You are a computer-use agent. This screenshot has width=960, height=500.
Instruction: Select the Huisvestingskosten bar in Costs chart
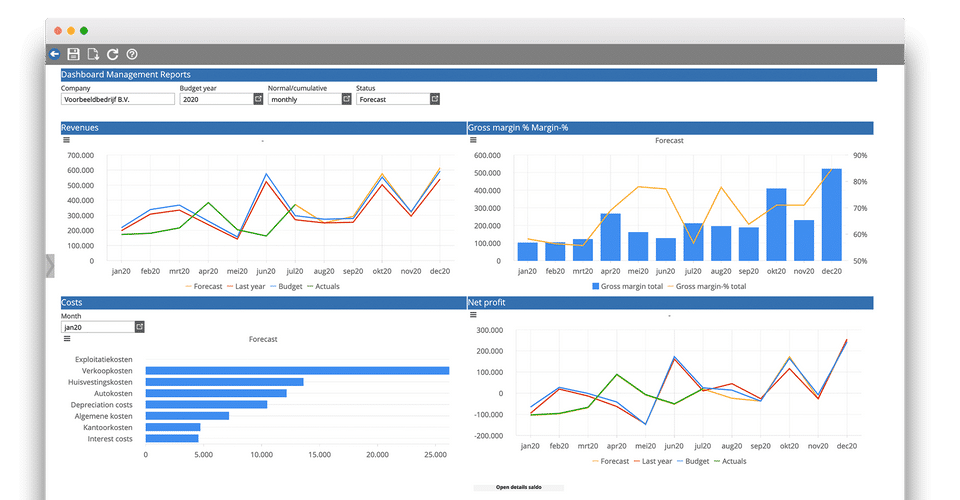coord(225,382)
